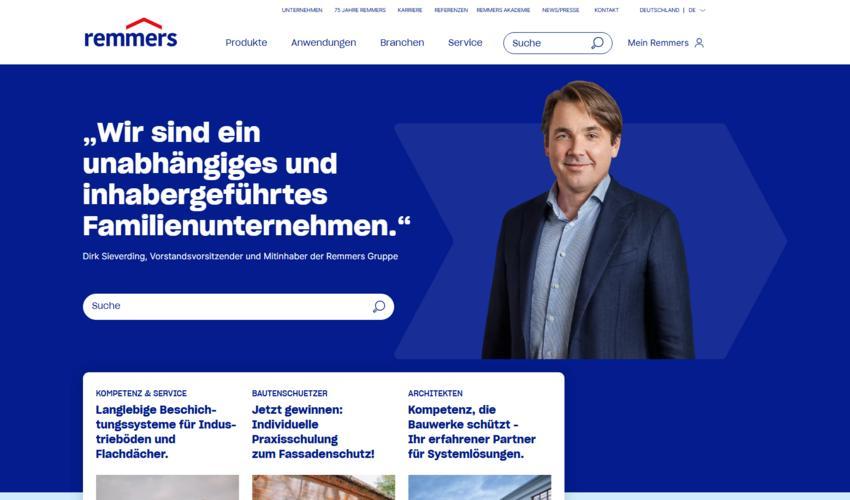Visit the Remmers Akademie link
The height and width of the screenshot is (500, 850).
[504, 10]
